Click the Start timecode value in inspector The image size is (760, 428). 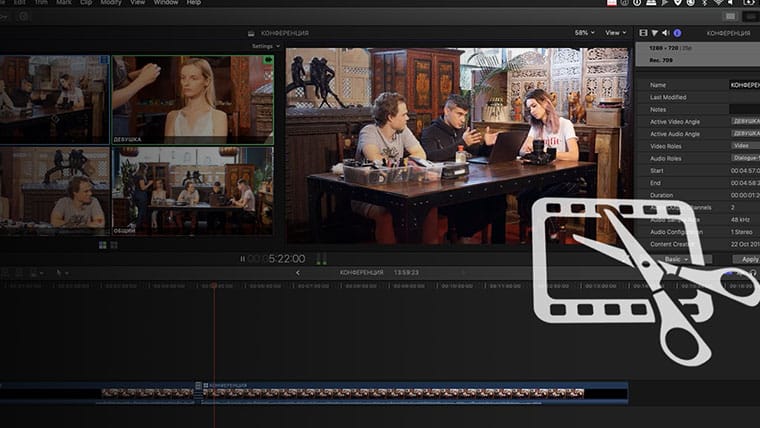[745, 171]
